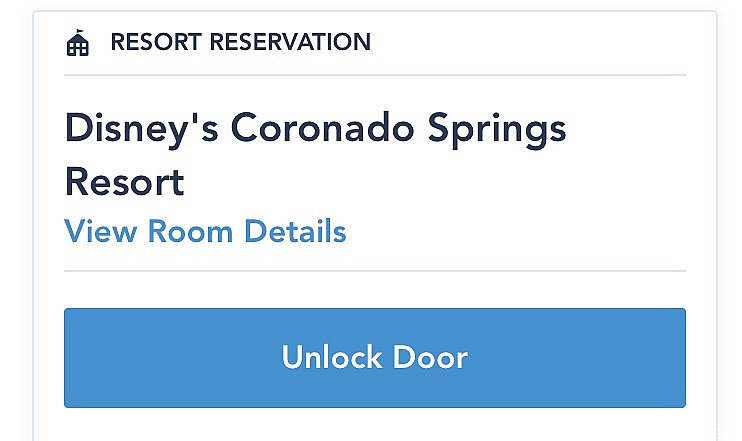The width and height of the screenshot is (742, 441).
Task: Click the word Details in blue link
Action: point(295,231)
